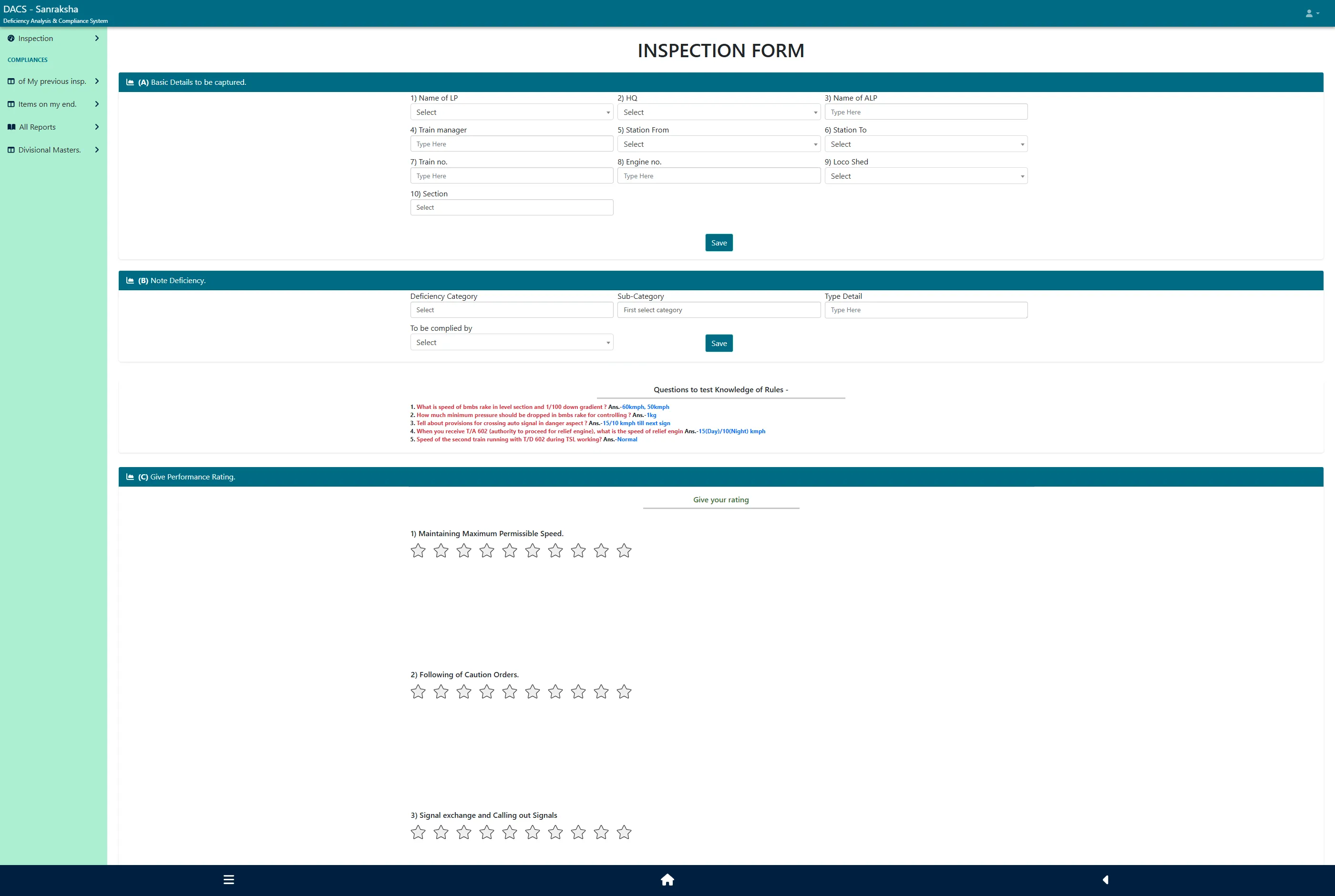The width and height of the screenshot is (1335, 896).
Task: Save the Note Deficiency section
Action: [x=719, y=344]
